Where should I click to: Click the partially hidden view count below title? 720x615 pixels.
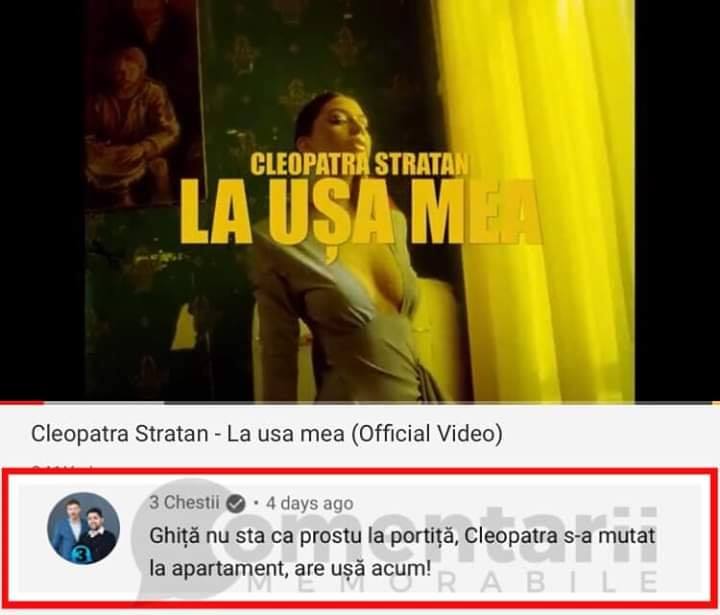(x=62, y=467)
